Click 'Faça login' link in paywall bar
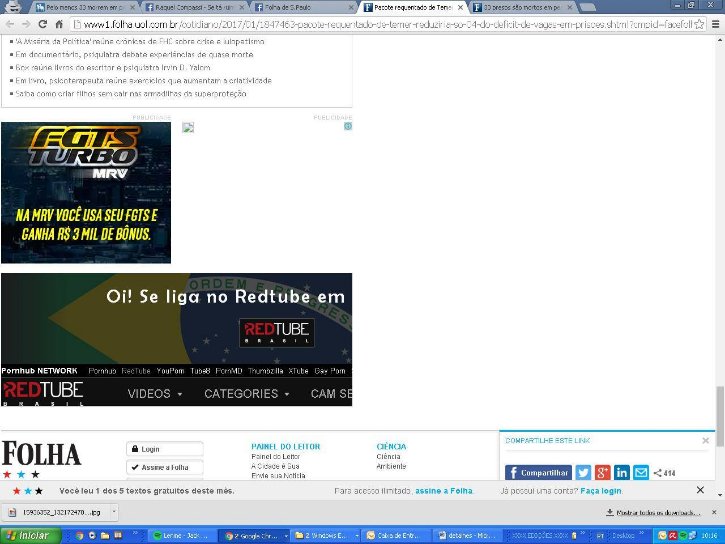725x544 pixels. (601, 491)
